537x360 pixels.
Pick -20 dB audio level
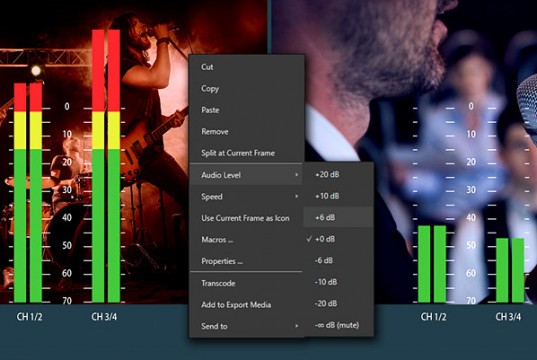(338, 303)
